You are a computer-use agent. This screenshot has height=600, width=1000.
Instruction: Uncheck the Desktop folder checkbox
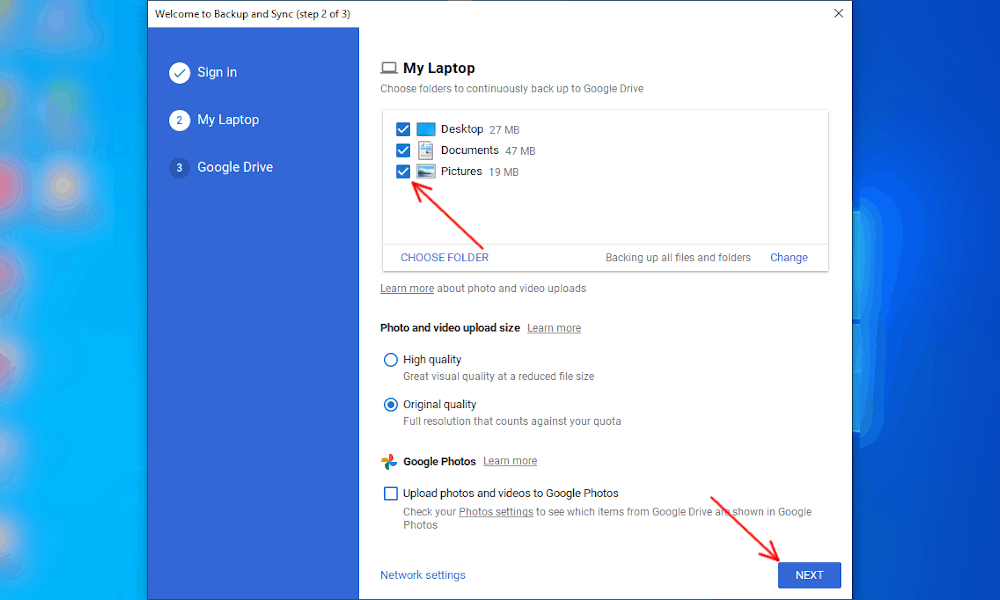(402, 129)
